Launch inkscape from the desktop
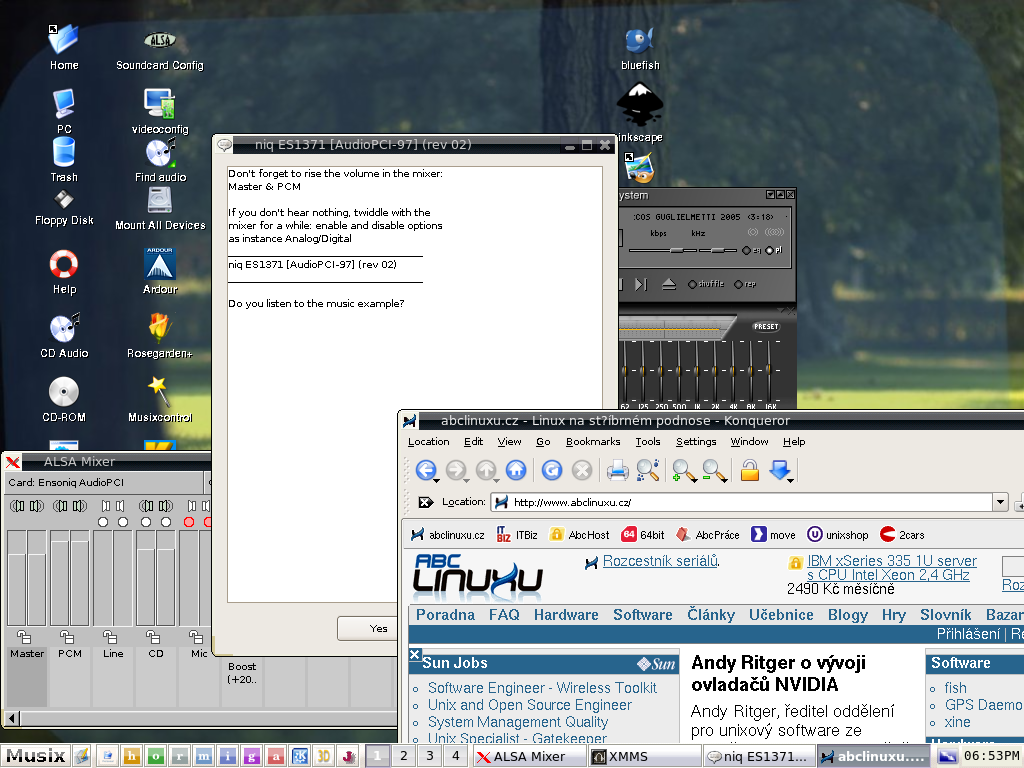The height and width of the screenshot is (768, 1024). [x=640, y=112]
